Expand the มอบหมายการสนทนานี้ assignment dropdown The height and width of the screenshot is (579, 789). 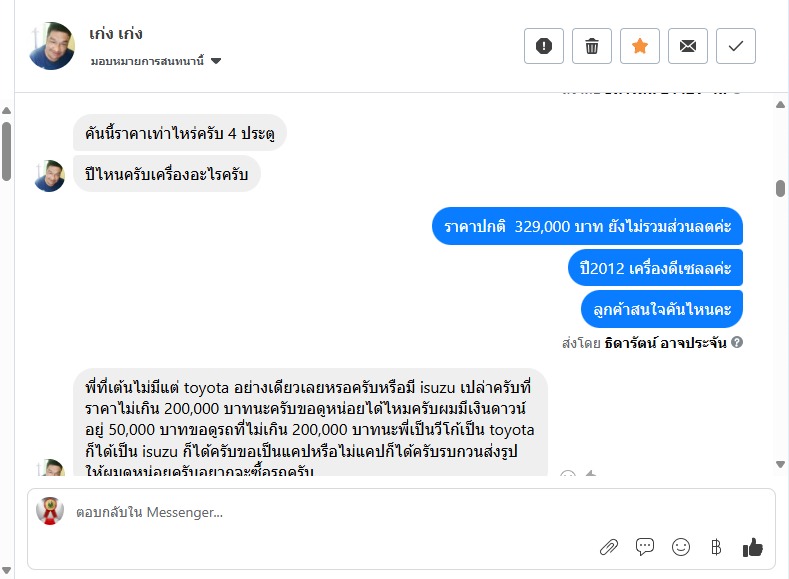point(216,61)
